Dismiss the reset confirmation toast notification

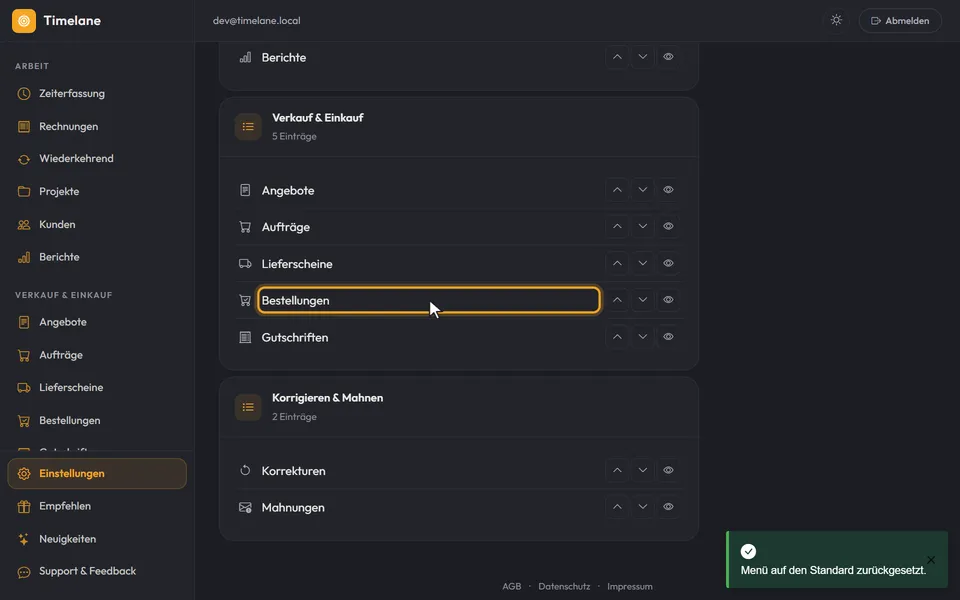[931, 560]
